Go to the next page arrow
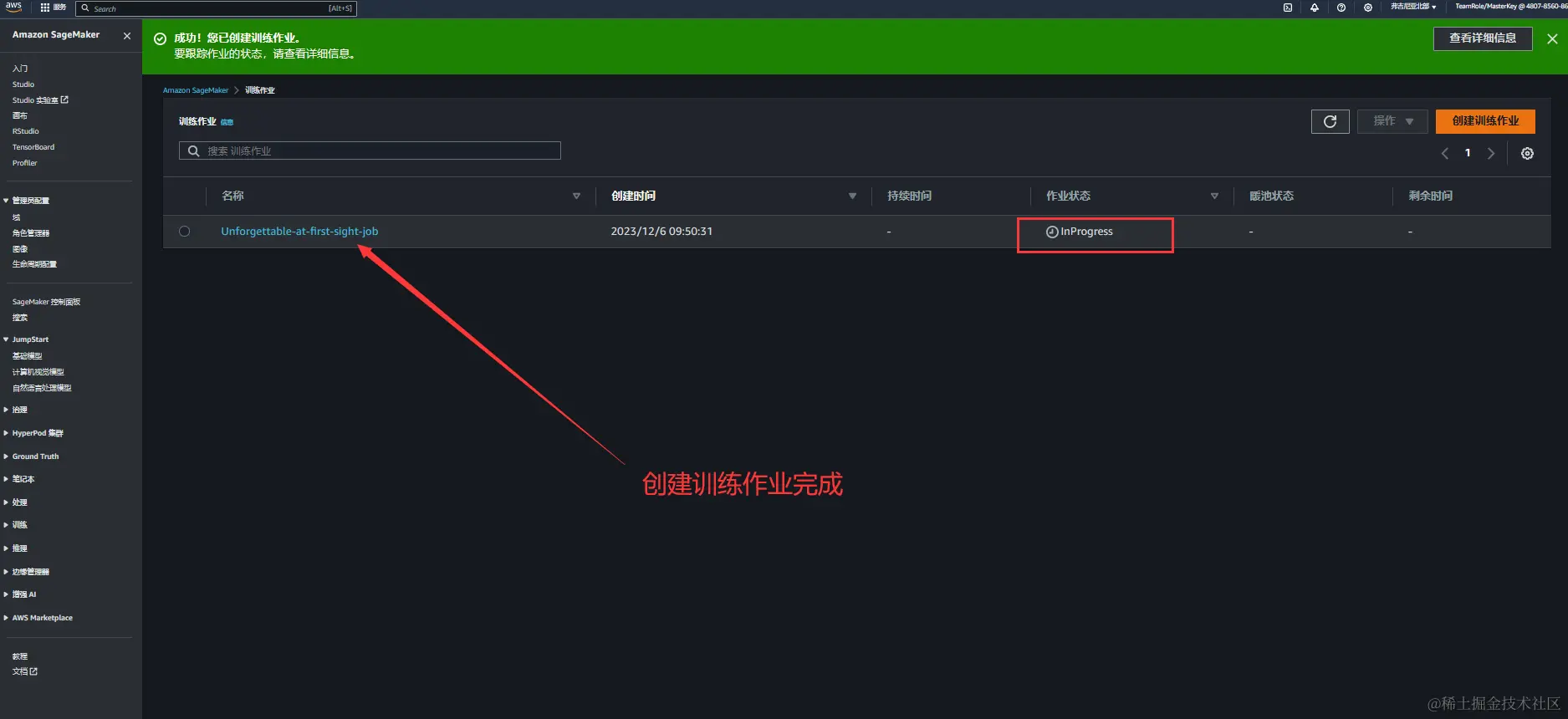This screenshot has height=719, width=1568. (x=1491, y=154)
